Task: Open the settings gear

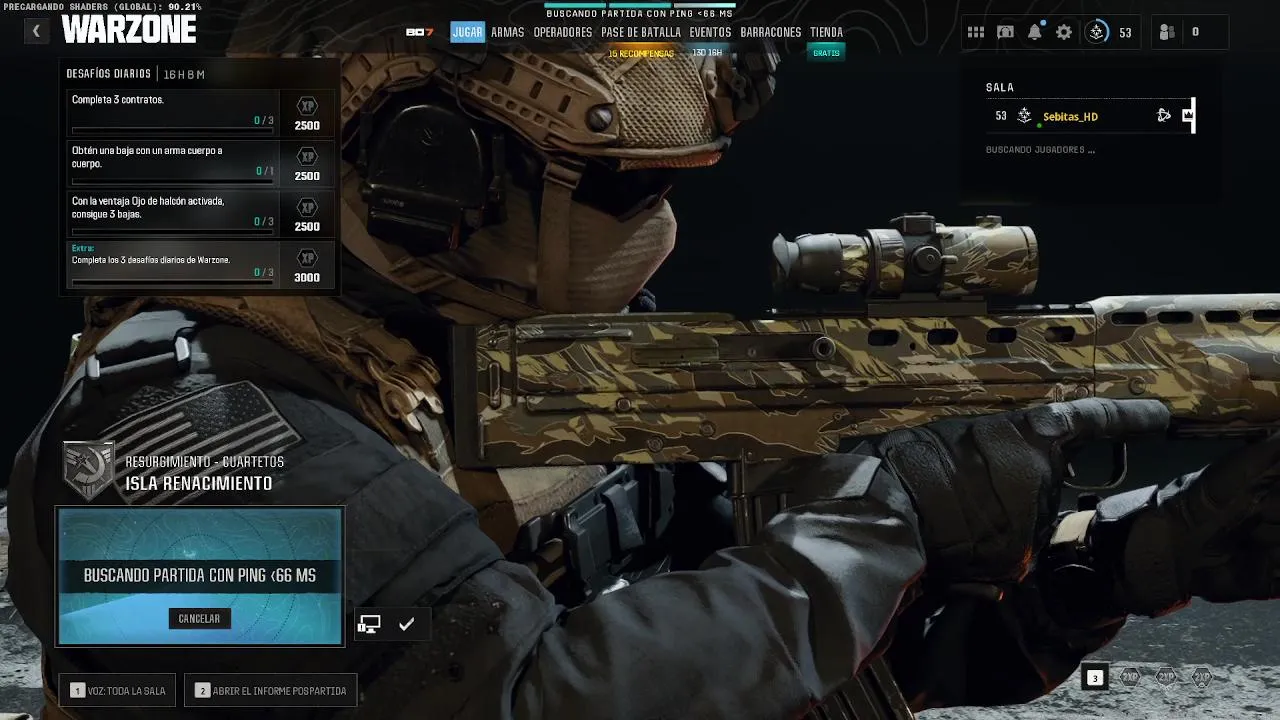Action: [1064, 33]
